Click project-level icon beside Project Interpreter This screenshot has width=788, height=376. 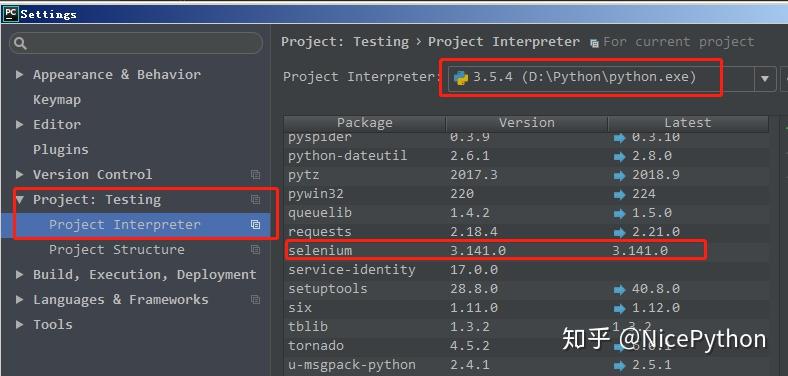pyautogui.click(x=255, y=225)
